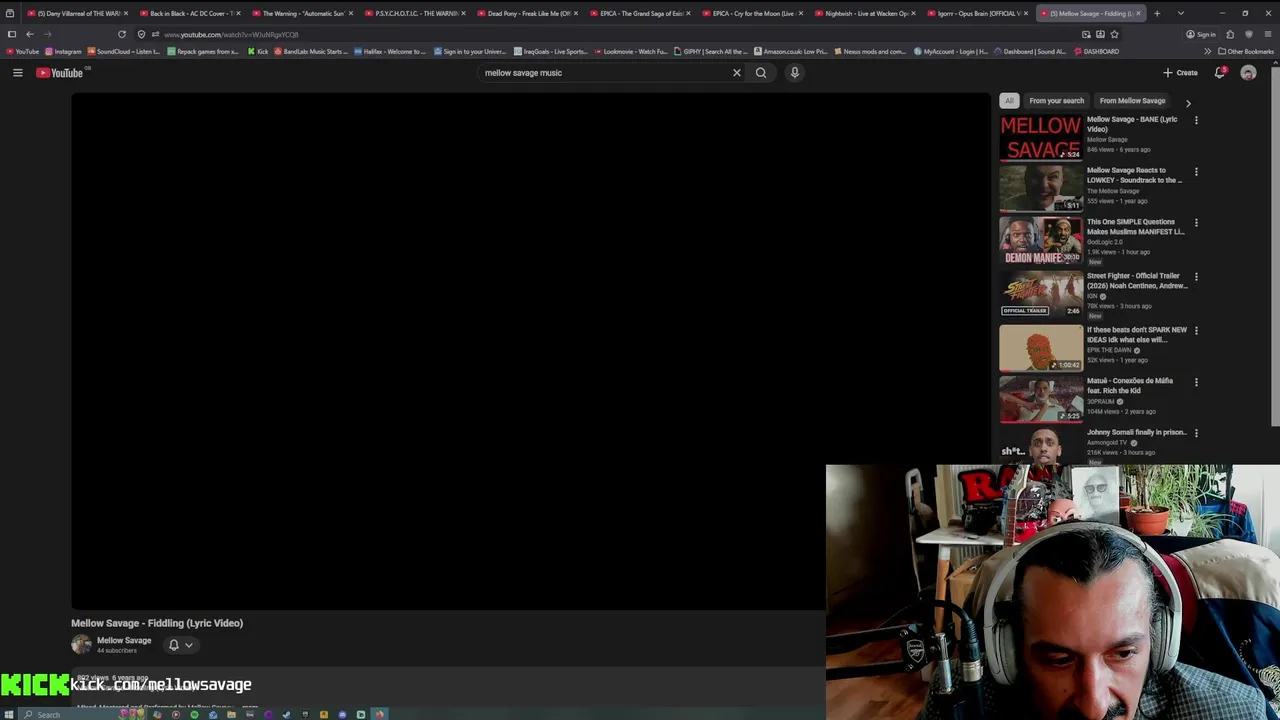This screenshot has height=720, width=1280.
Task: Show more filter chips with the right arrow
Action: point(1188,102)
